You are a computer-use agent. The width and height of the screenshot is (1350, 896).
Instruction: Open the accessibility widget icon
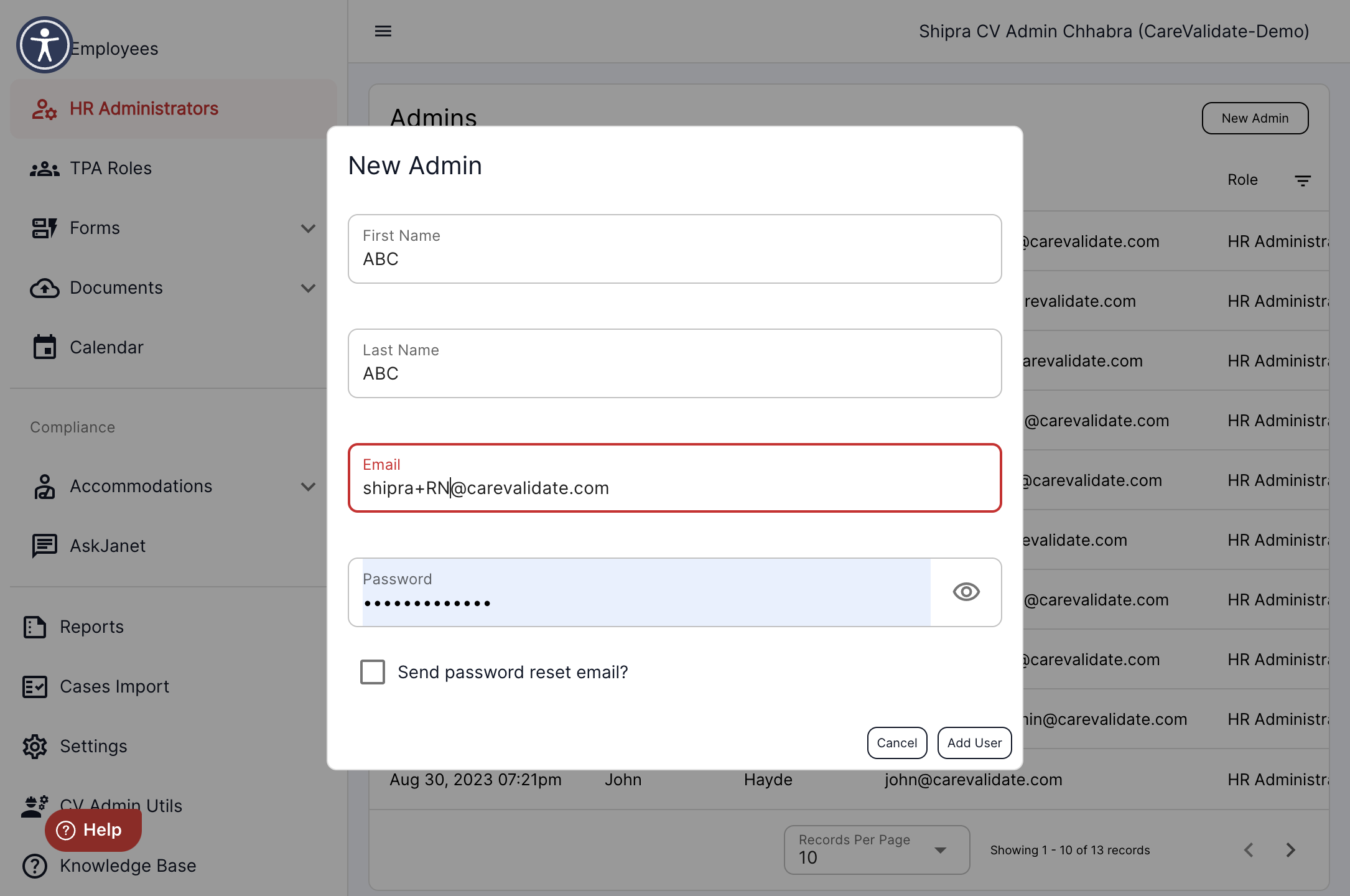44,45
